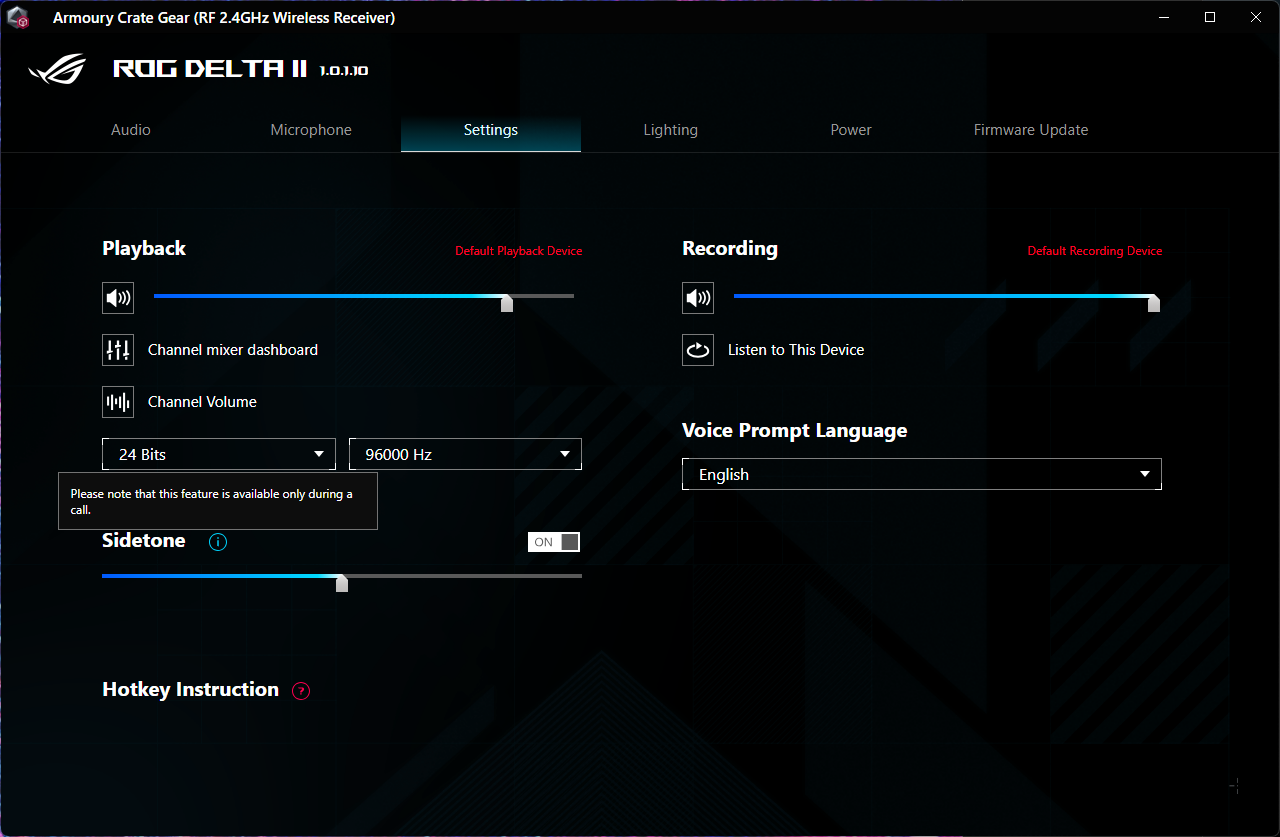This screenshot has width=1280, height=837.
Task: Select the Settings tab
Action: [x=491, y=130]
